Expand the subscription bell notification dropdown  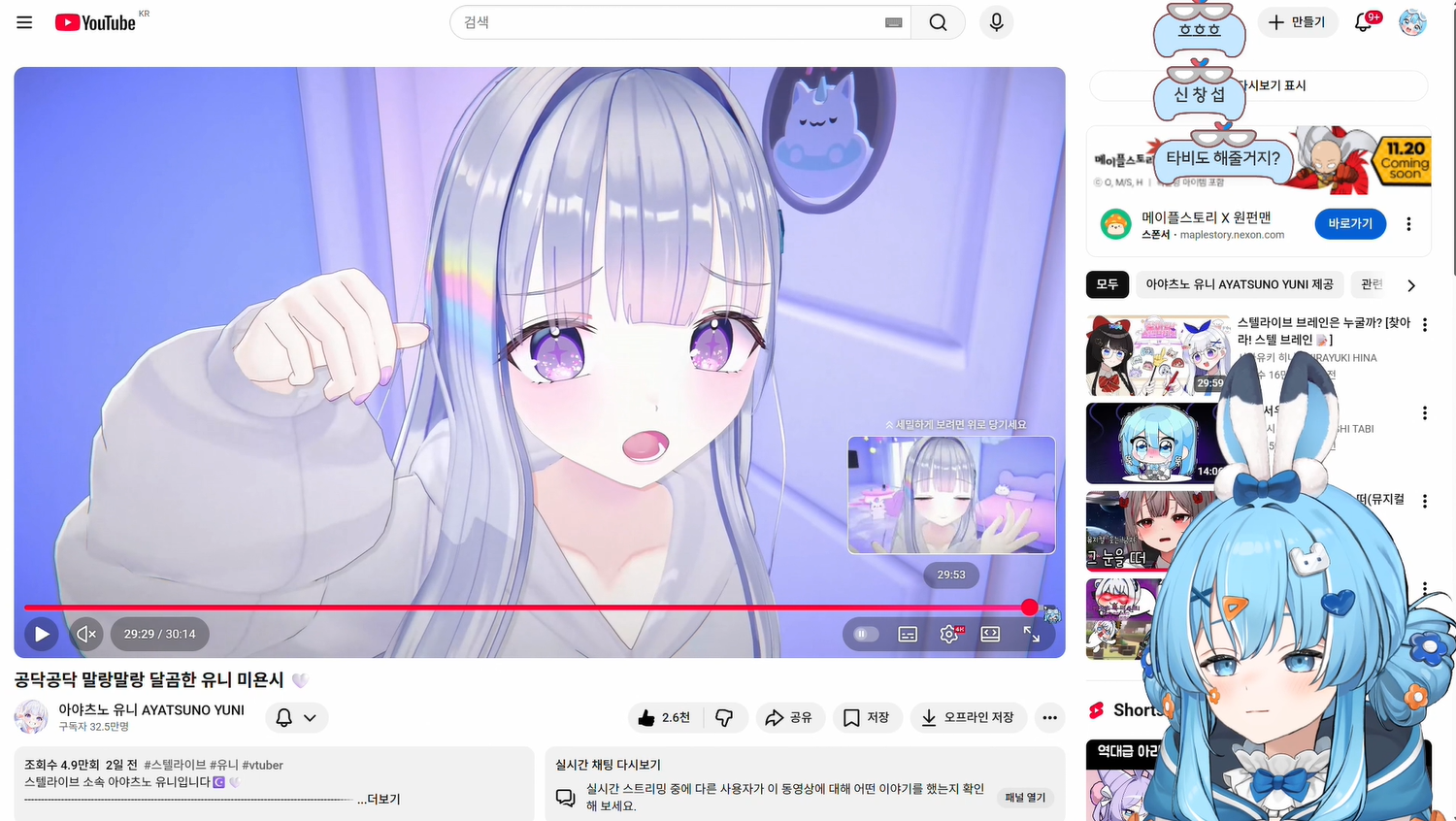tap(296, 717)
